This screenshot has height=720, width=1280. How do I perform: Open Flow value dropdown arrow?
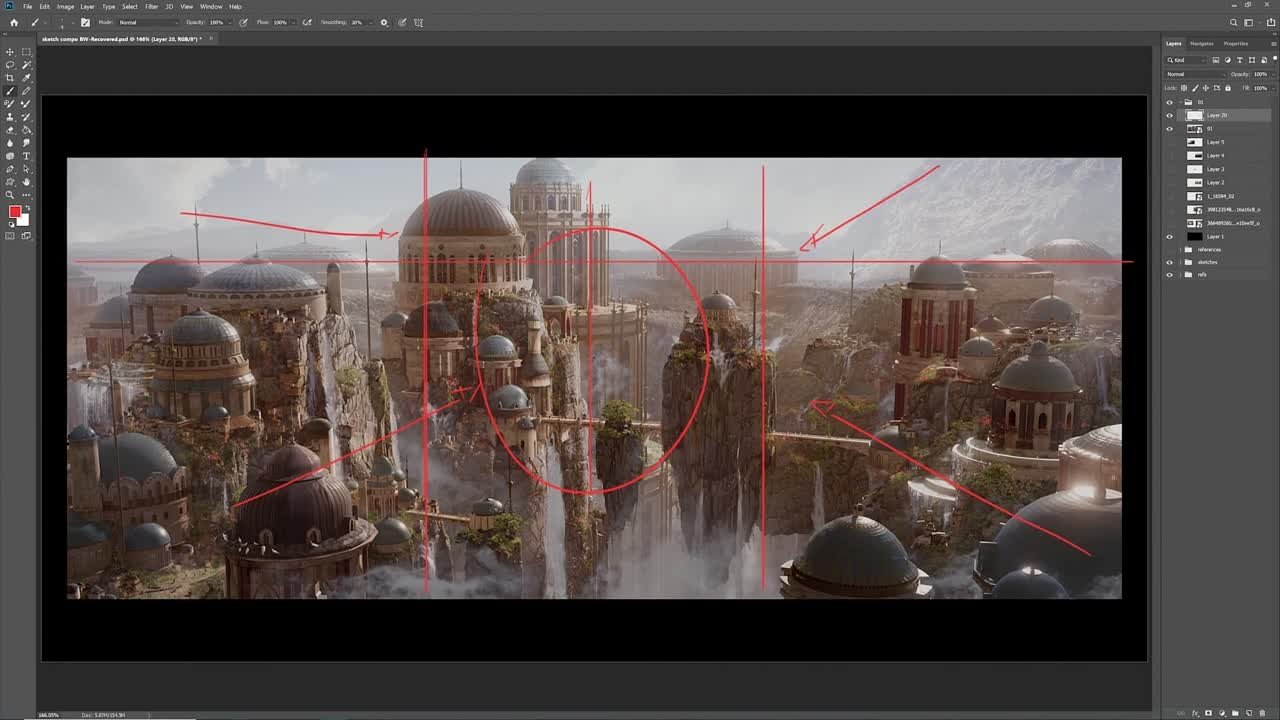[293, 22]
